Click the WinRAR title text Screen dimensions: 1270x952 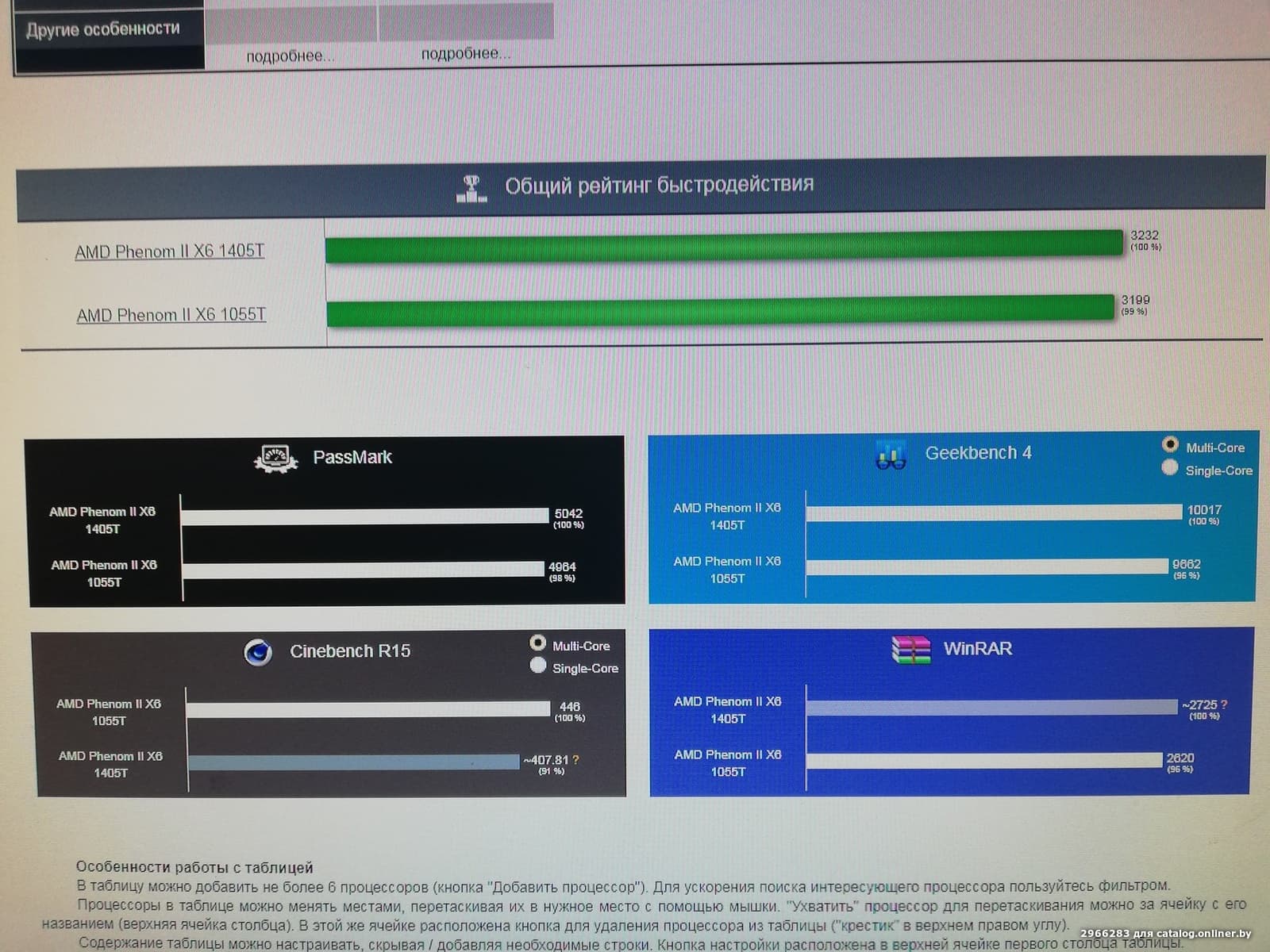pos(978,648)
